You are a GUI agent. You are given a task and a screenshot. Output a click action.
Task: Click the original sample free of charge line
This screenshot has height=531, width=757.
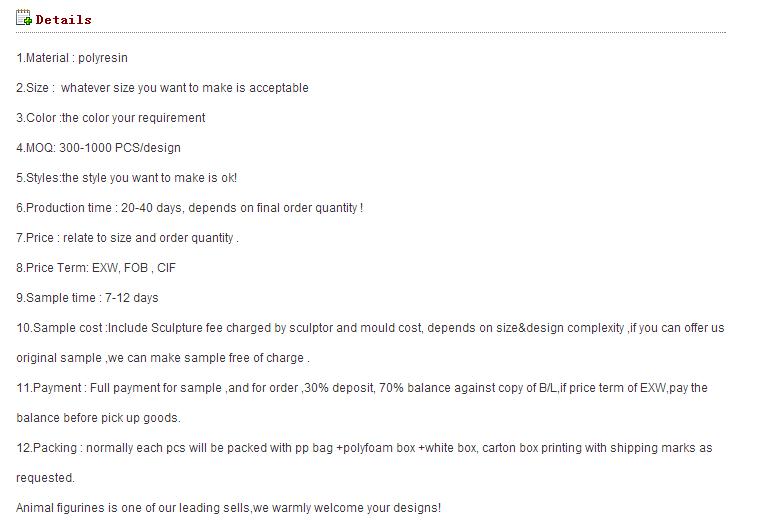click(163, 358)
